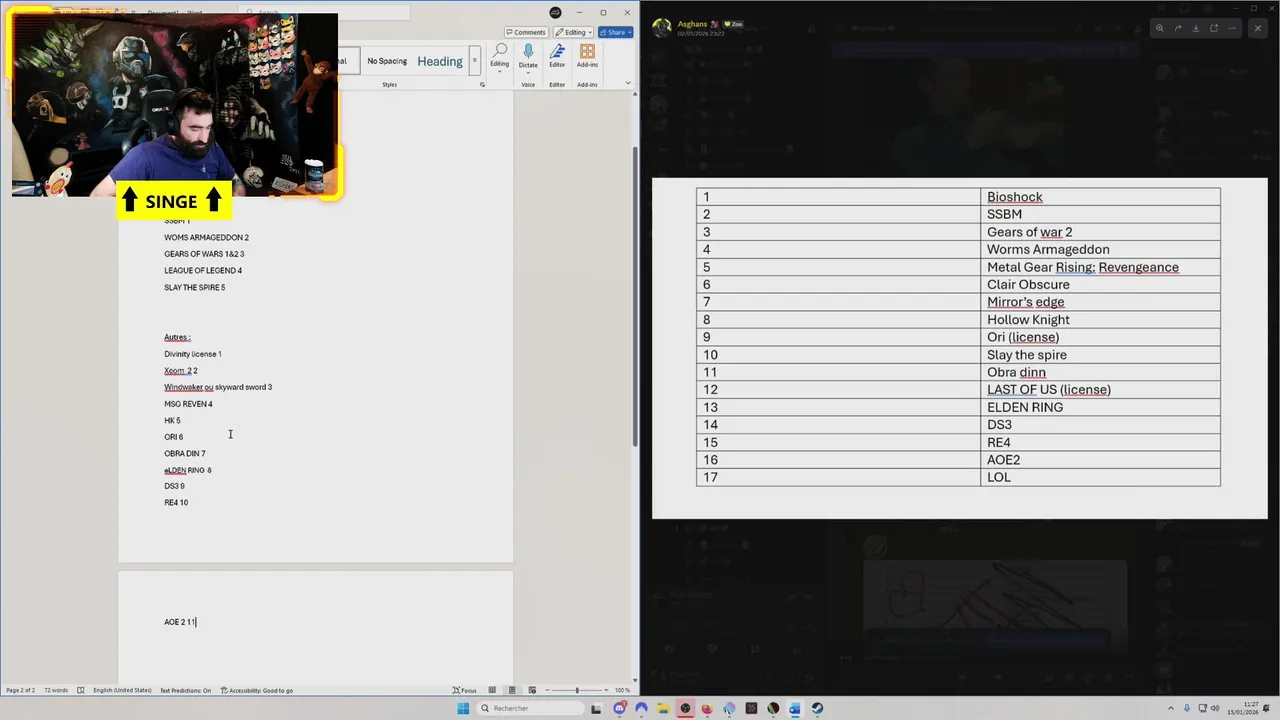Open File Explorer from taskbar
Viewport: 1280px width, 720px height.
663,709
